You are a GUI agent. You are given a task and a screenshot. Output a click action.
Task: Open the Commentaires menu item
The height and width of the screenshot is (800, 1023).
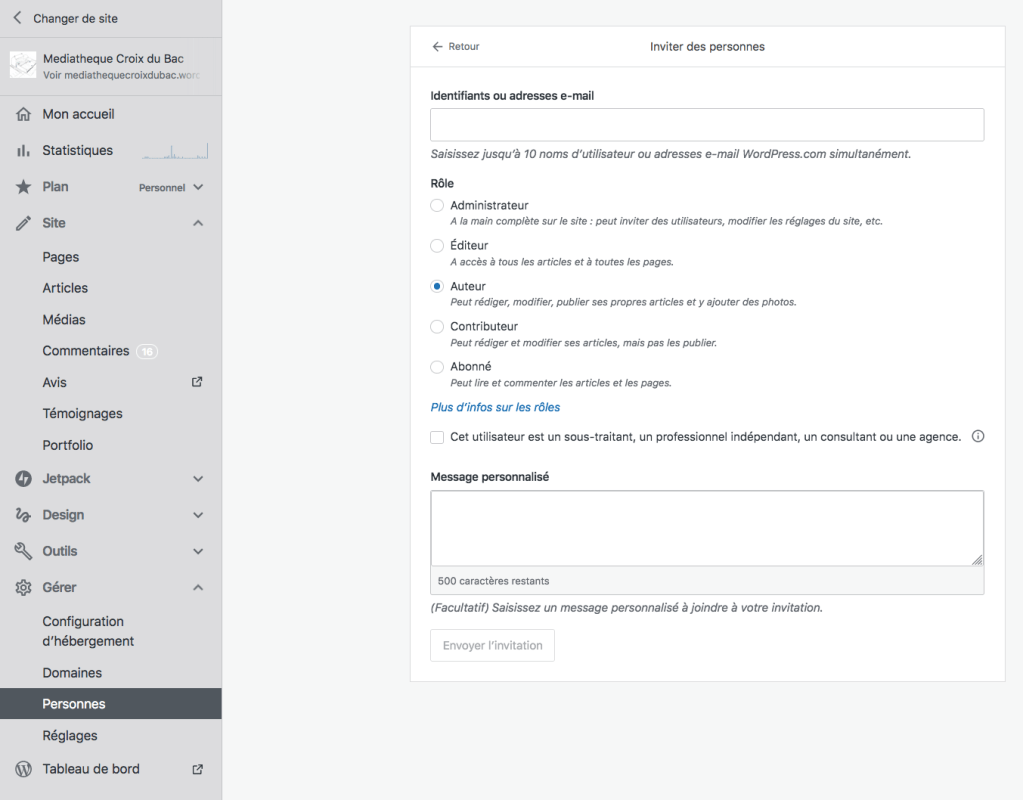click(x=86, y=351)
